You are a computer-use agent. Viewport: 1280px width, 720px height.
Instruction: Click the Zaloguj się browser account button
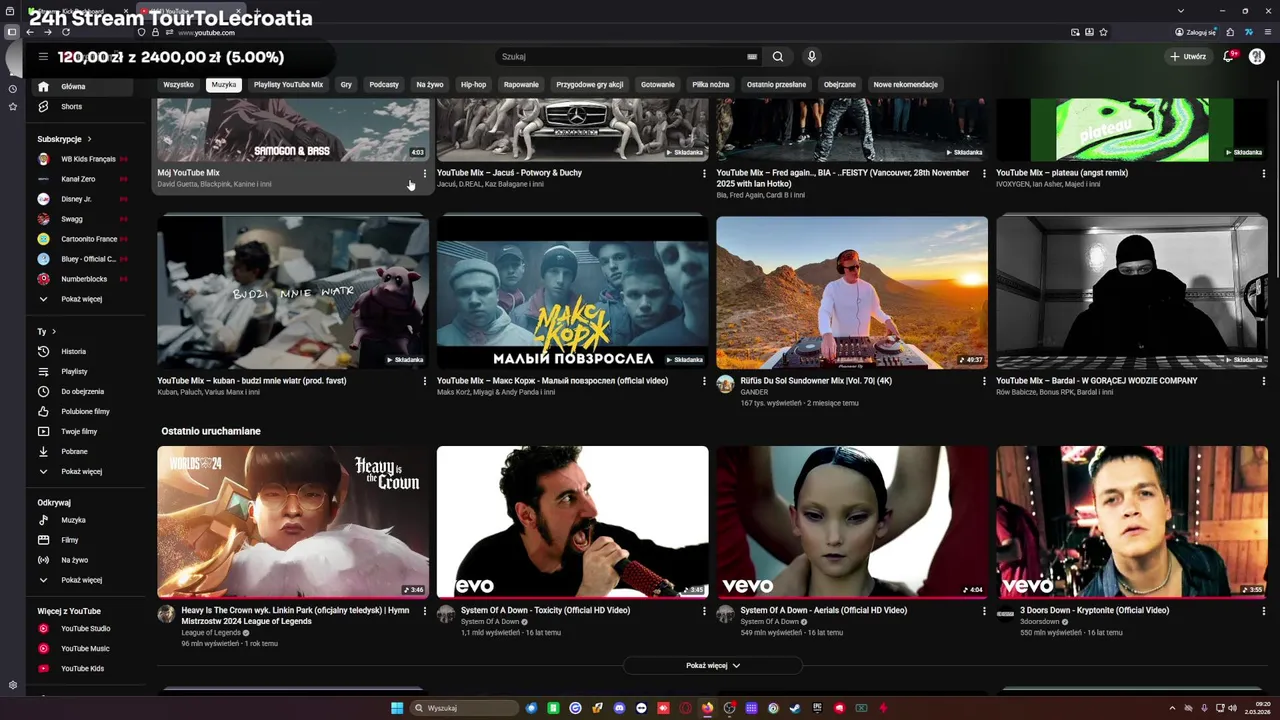[1195, 32]
